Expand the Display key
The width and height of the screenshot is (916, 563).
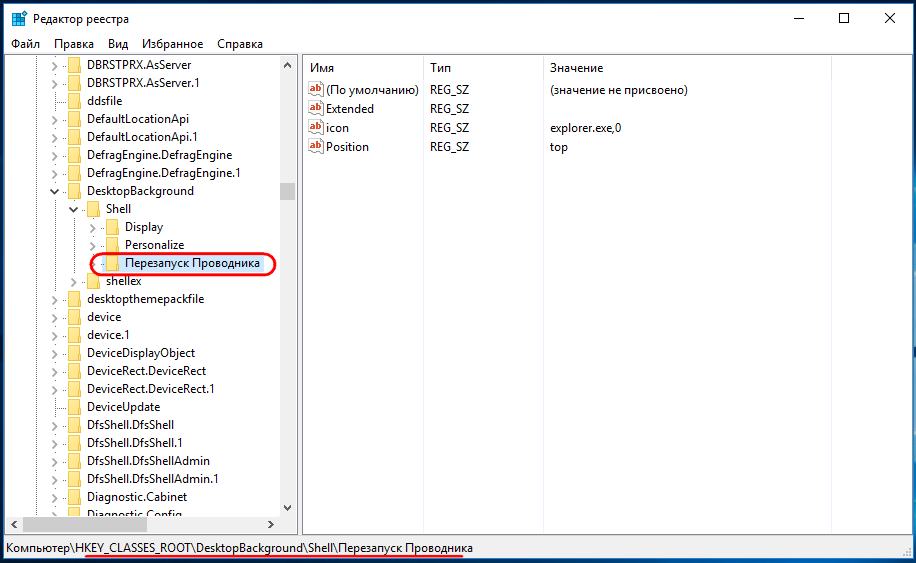[x=92, y=227]
